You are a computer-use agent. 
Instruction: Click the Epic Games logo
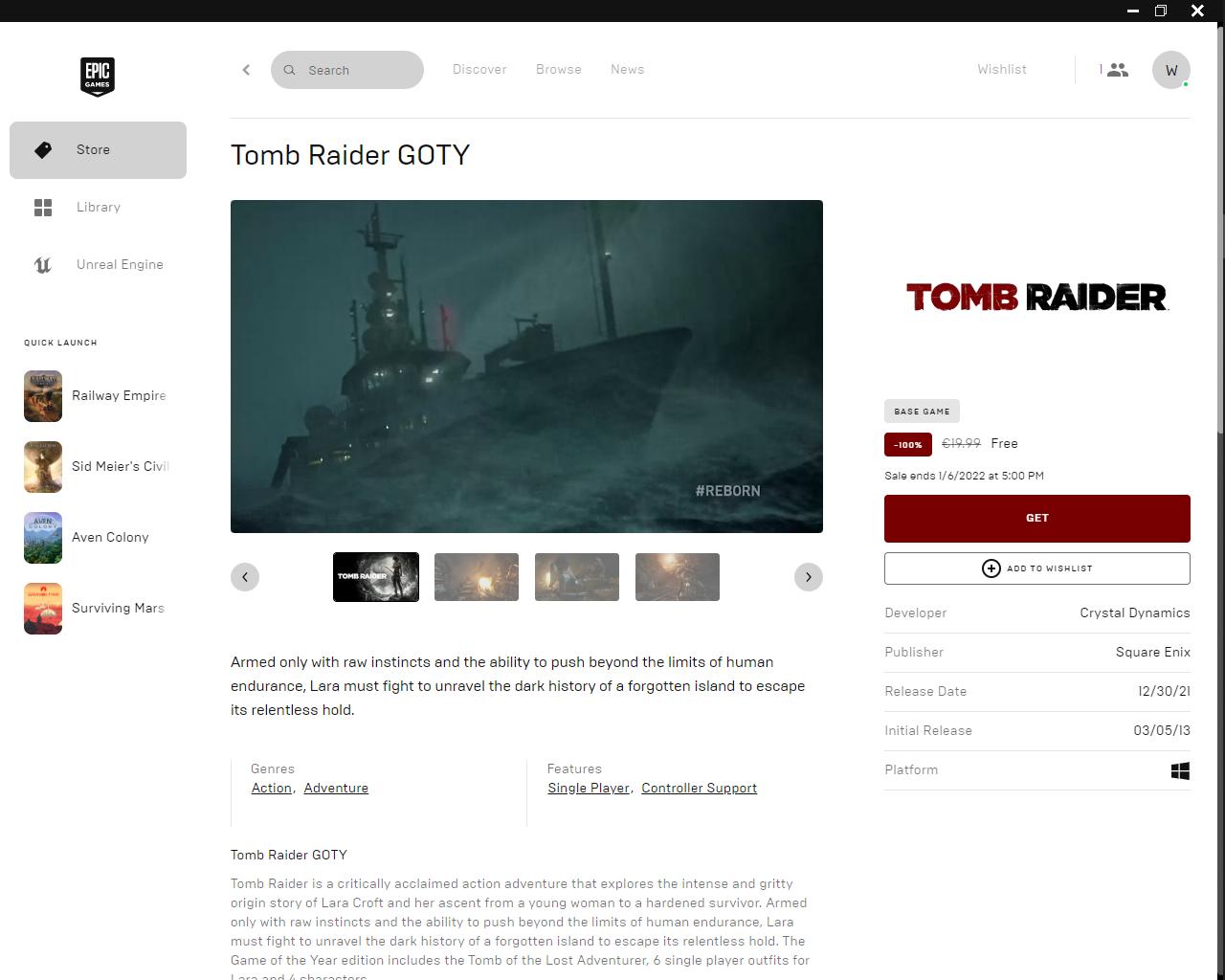[98, 77]
